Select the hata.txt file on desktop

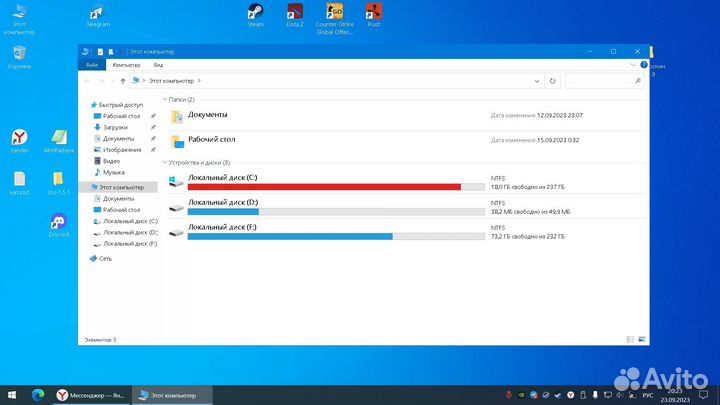pyautogui.click(x=19, y=183)
